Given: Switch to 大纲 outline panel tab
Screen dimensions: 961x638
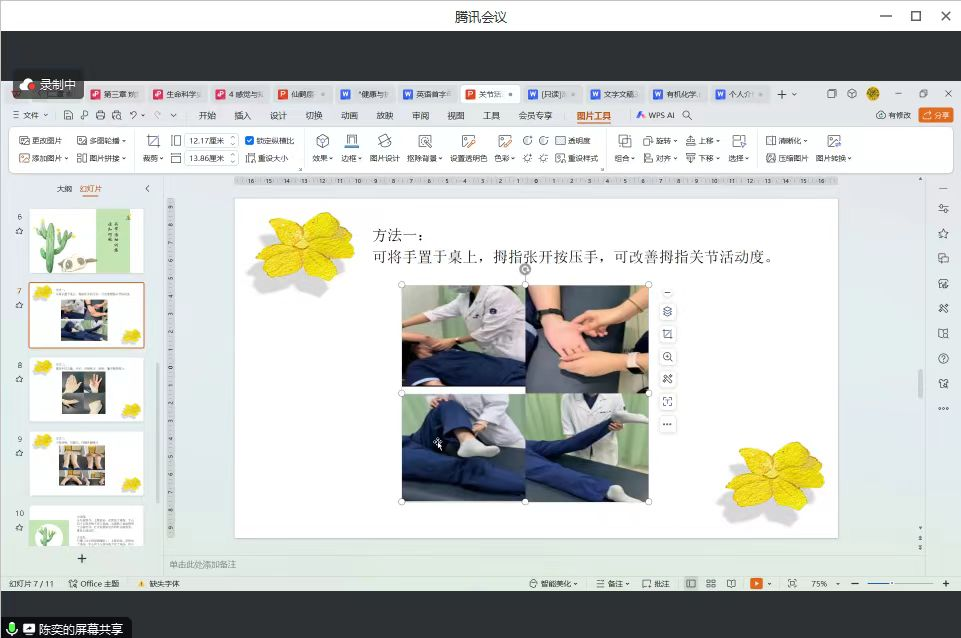Looking at the screenshot, I should tap(64, 188).
